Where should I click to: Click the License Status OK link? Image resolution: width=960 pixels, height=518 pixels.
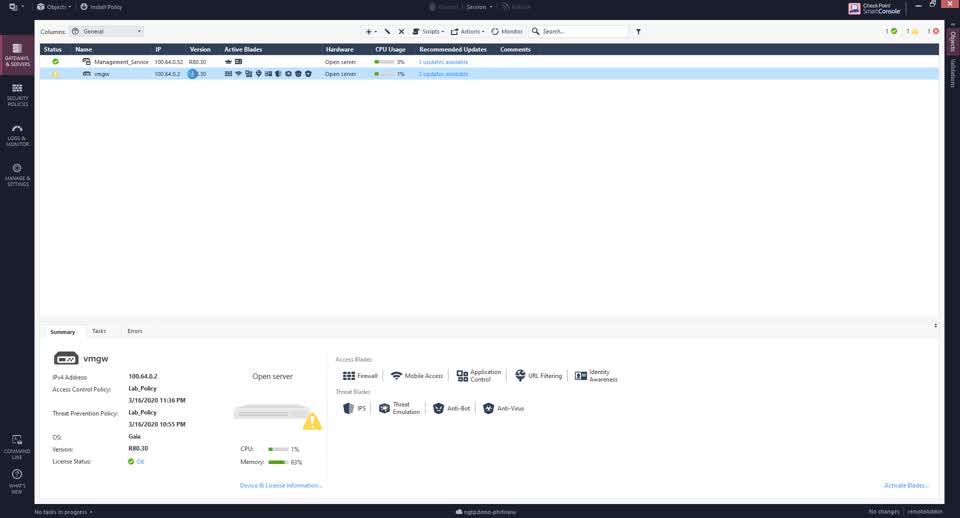coord(140,462)
